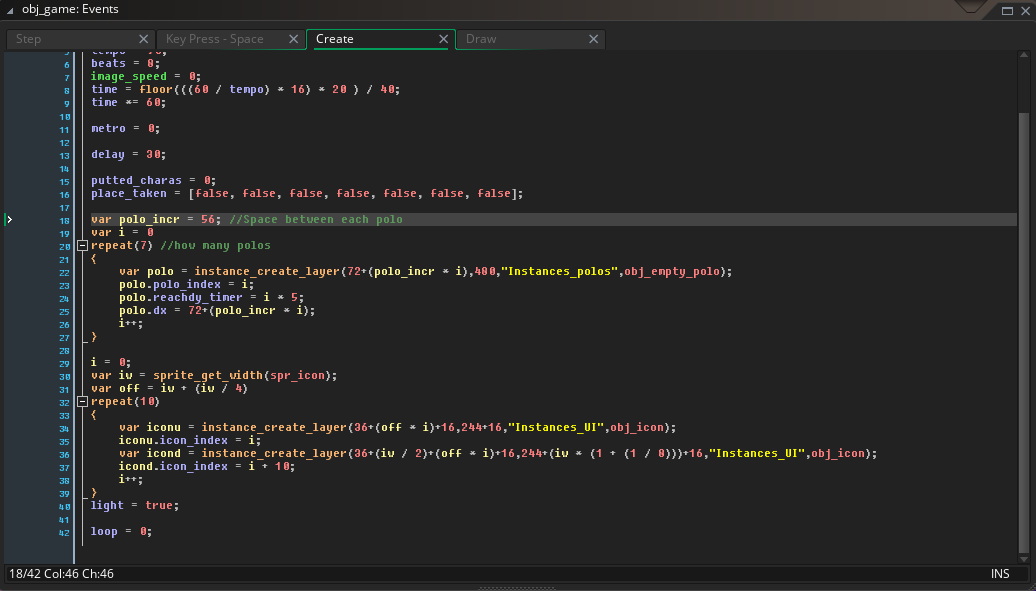Click the 'image_speed = 0;' line

coord(146,77)
